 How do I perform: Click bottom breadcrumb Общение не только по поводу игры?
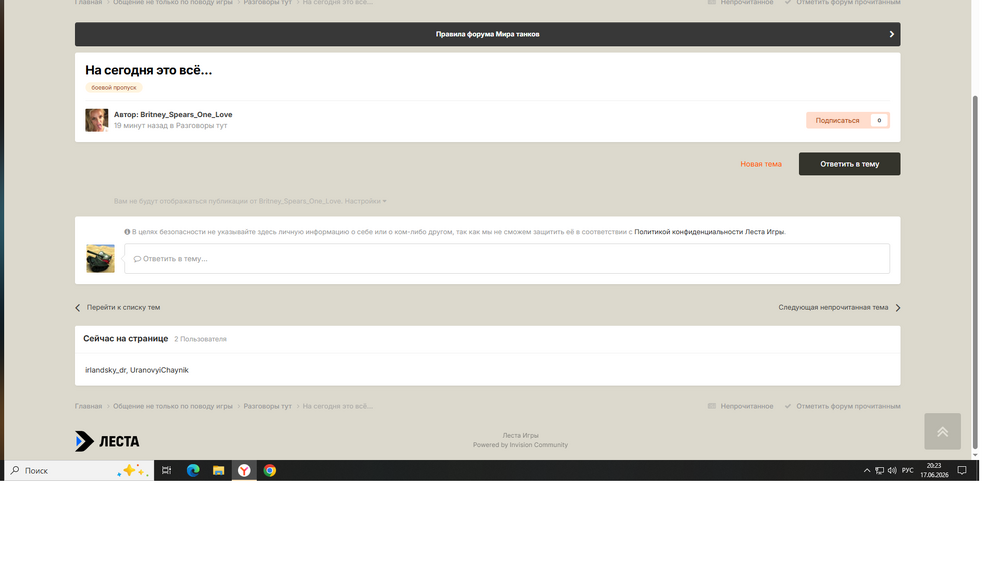173,406
